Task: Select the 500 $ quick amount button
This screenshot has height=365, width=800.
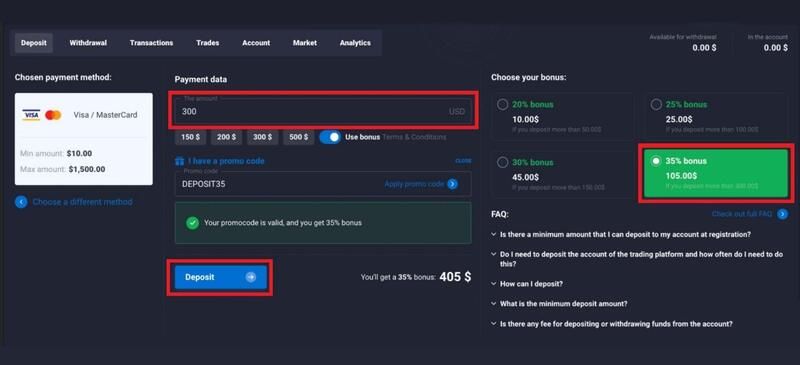Action: [299, 137]
